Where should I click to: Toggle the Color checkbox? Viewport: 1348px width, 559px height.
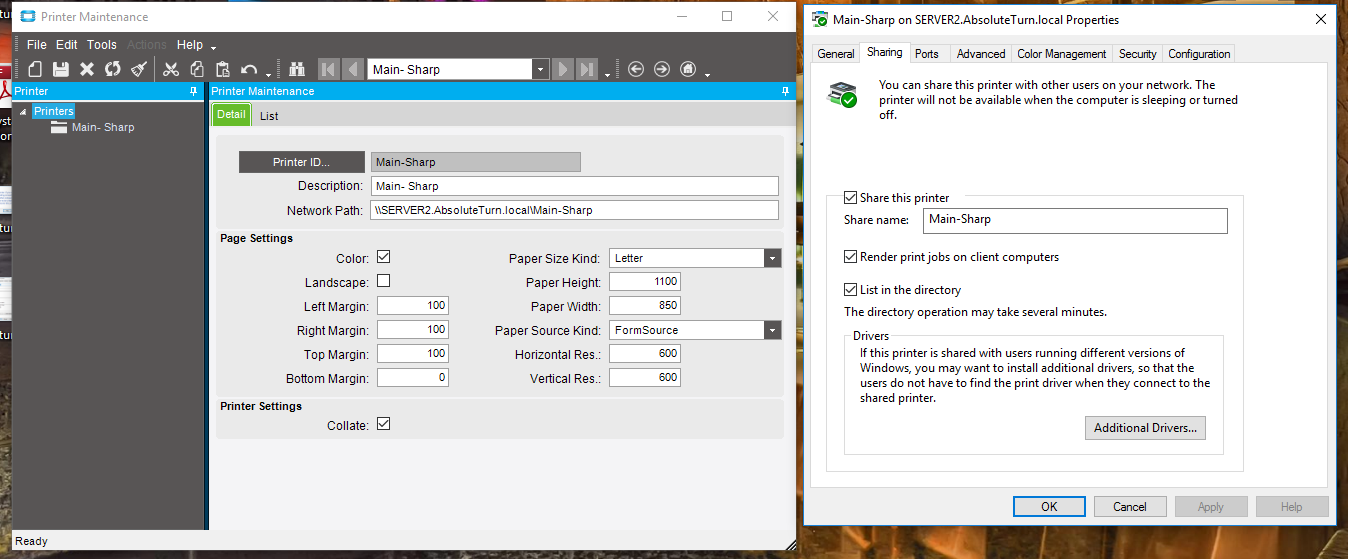point(383,257)
